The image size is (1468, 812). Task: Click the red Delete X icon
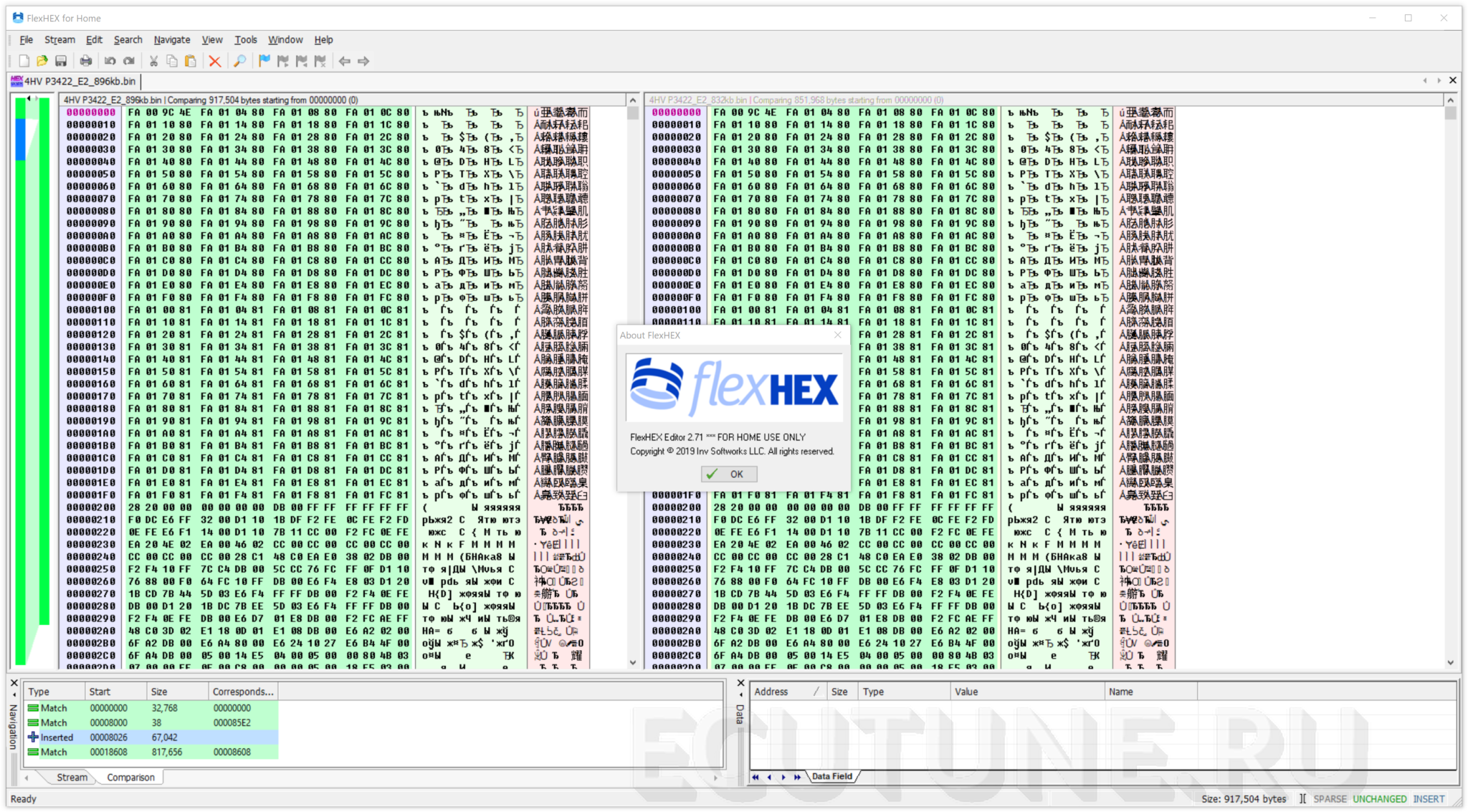tap(215, 62)
